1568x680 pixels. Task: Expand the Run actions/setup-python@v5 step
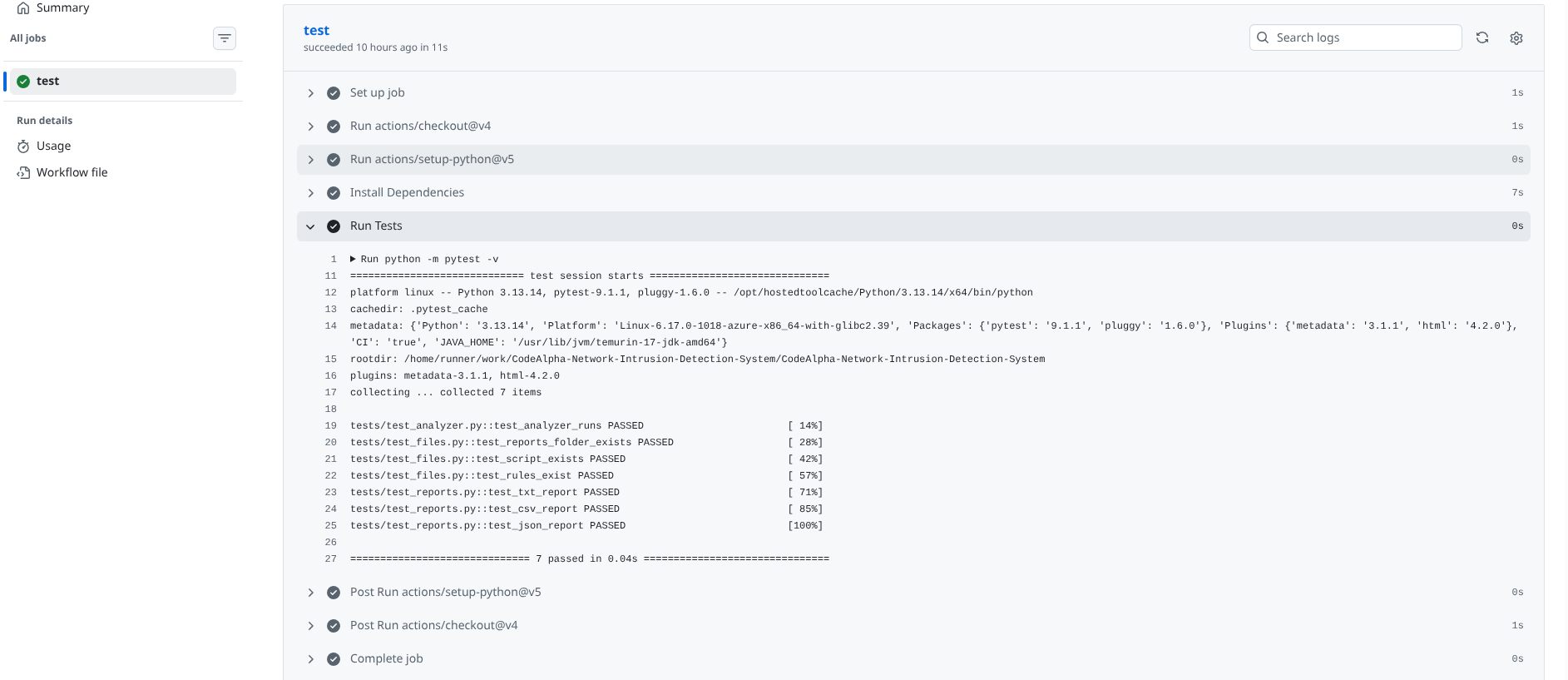(x=310, y=160)
